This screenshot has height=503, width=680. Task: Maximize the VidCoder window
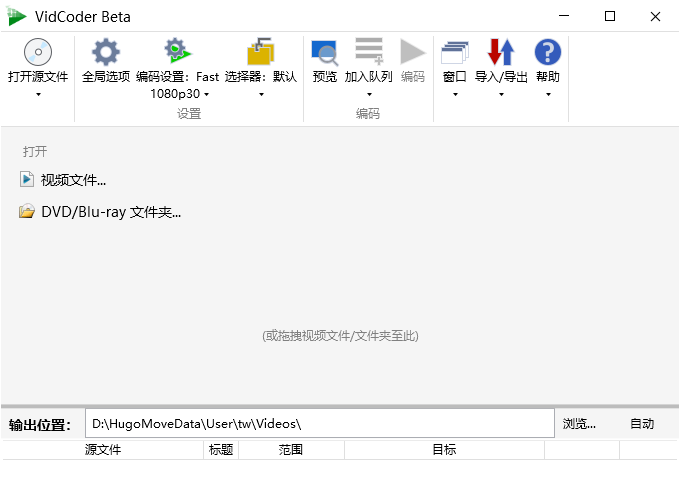pos(610,16)
